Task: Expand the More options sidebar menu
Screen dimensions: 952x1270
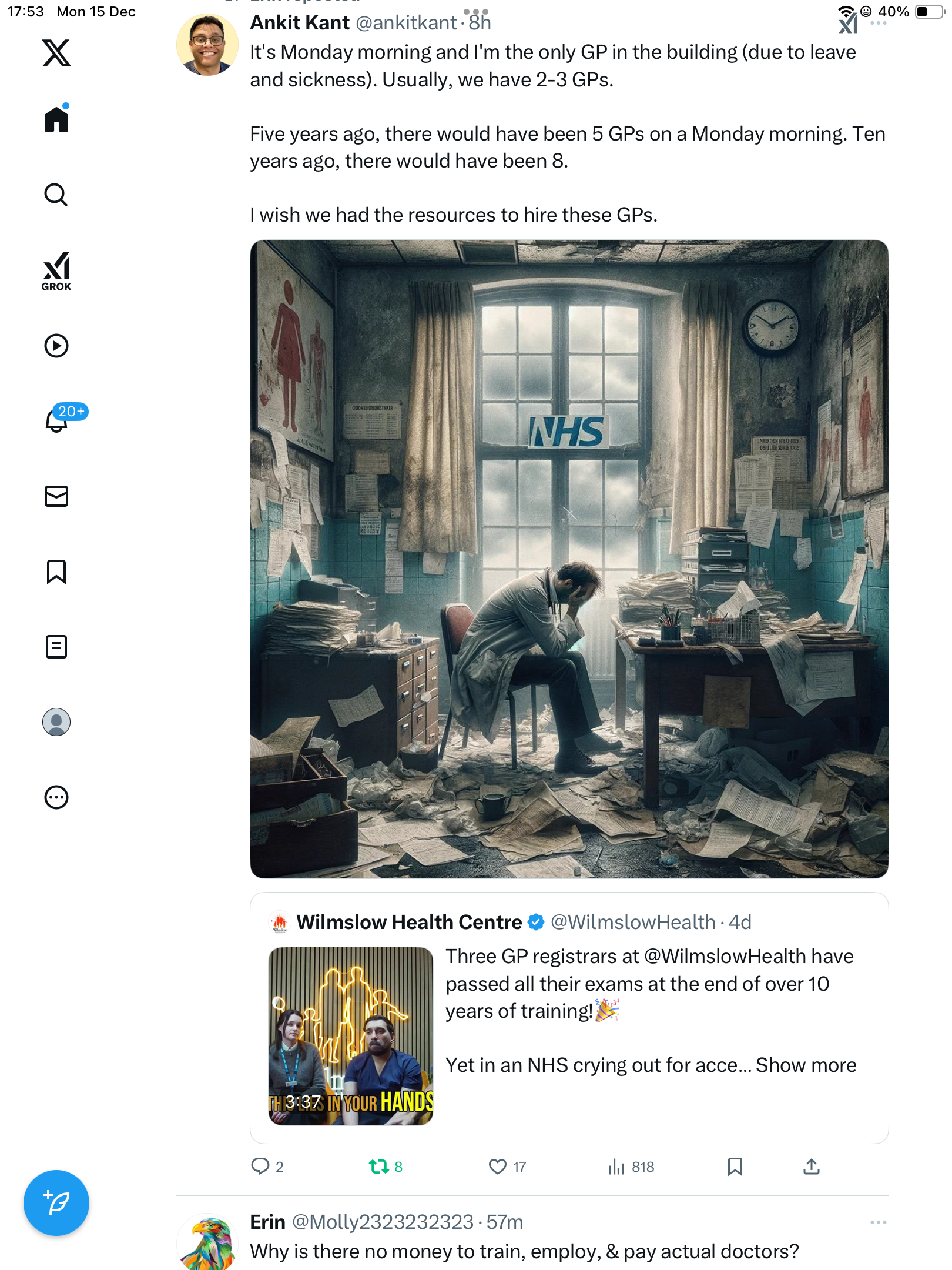Action: (x=56, y=797)
